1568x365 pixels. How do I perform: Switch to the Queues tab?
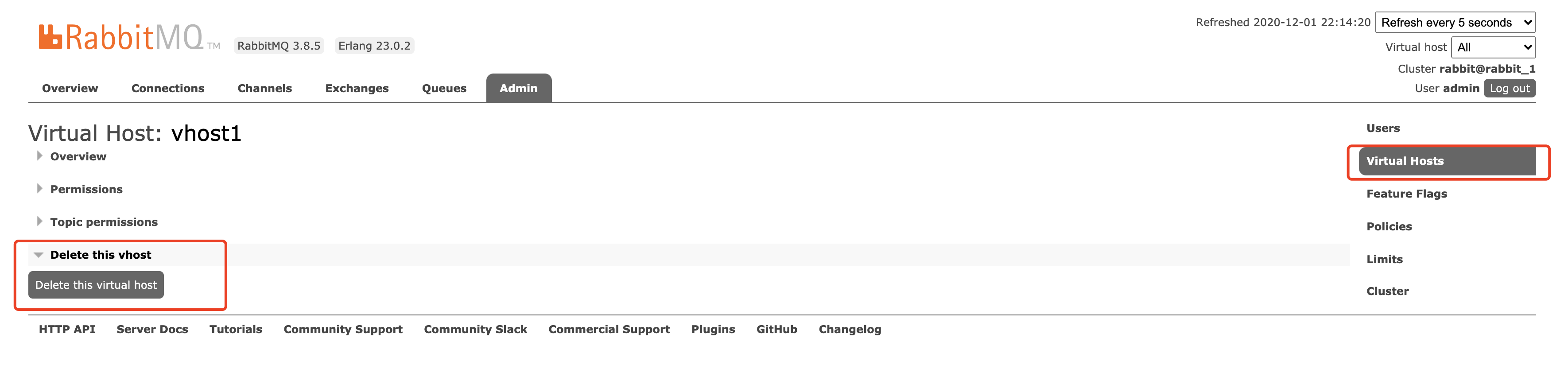pyautogui.click(x=444, y=88)
